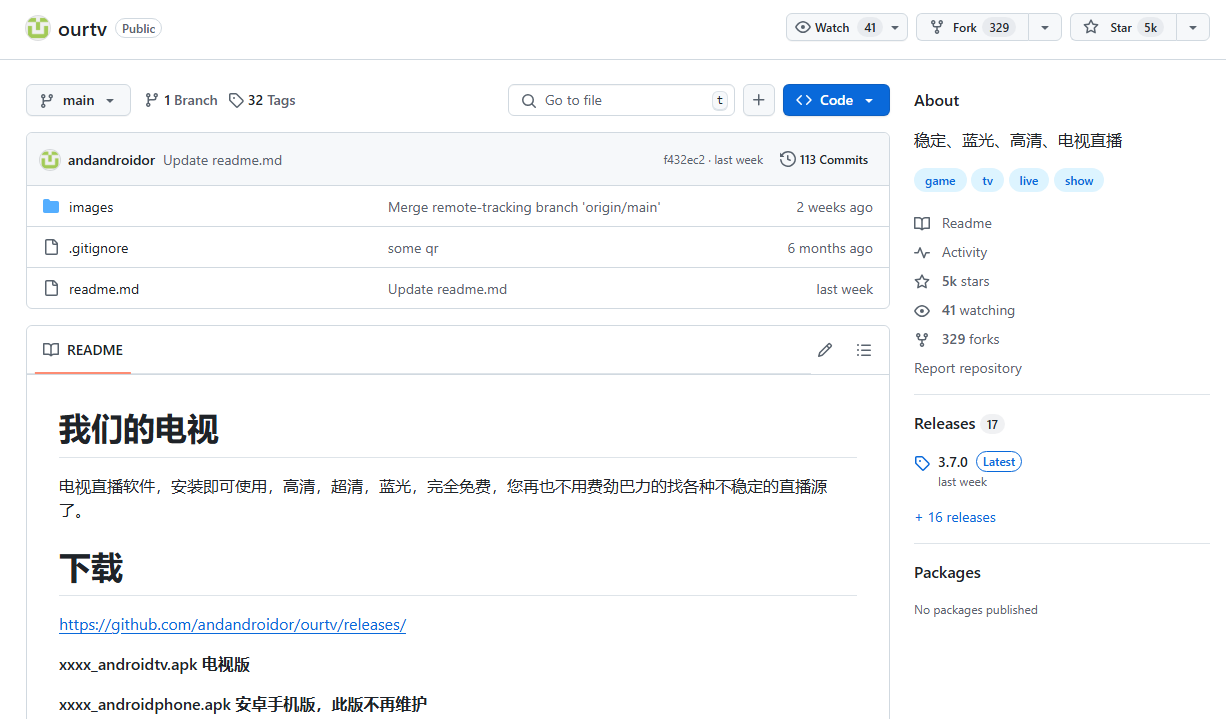Screen dimensions: 1226x719
Task: Click the '6 months ago' gitignore timestamp
Action: (830, 248)
